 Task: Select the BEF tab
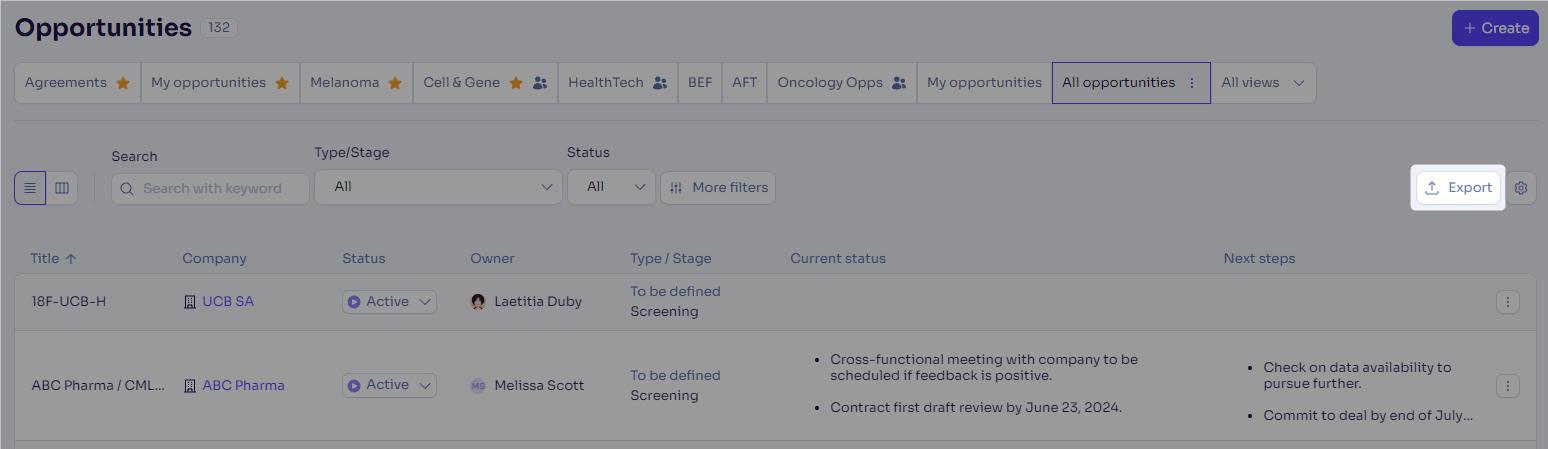700,83
